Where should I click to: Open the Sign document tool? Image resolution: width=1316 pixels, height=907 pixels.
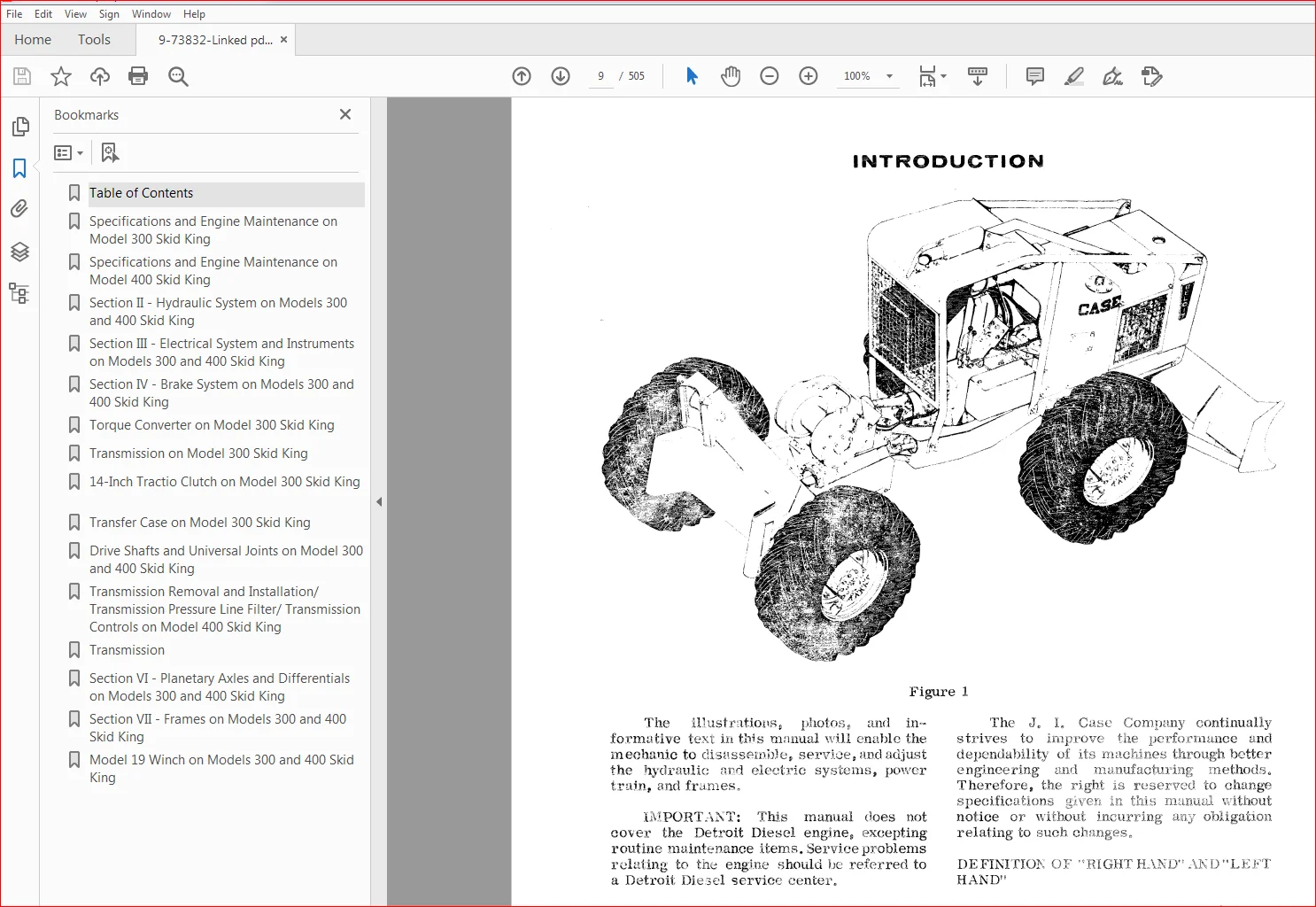point(1113,76)
